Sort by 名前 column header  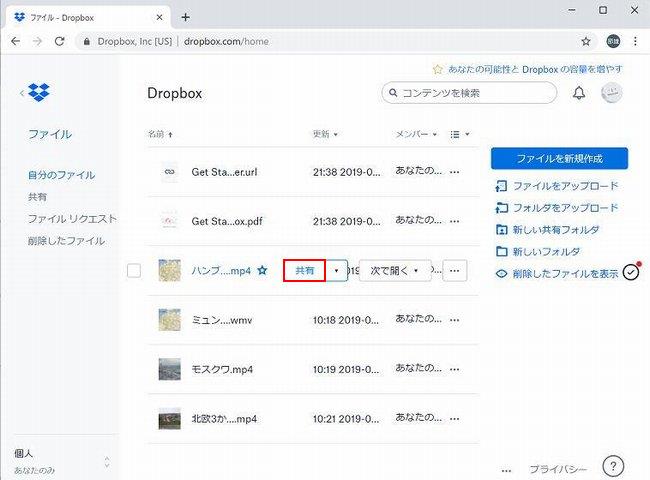point(160,134)
